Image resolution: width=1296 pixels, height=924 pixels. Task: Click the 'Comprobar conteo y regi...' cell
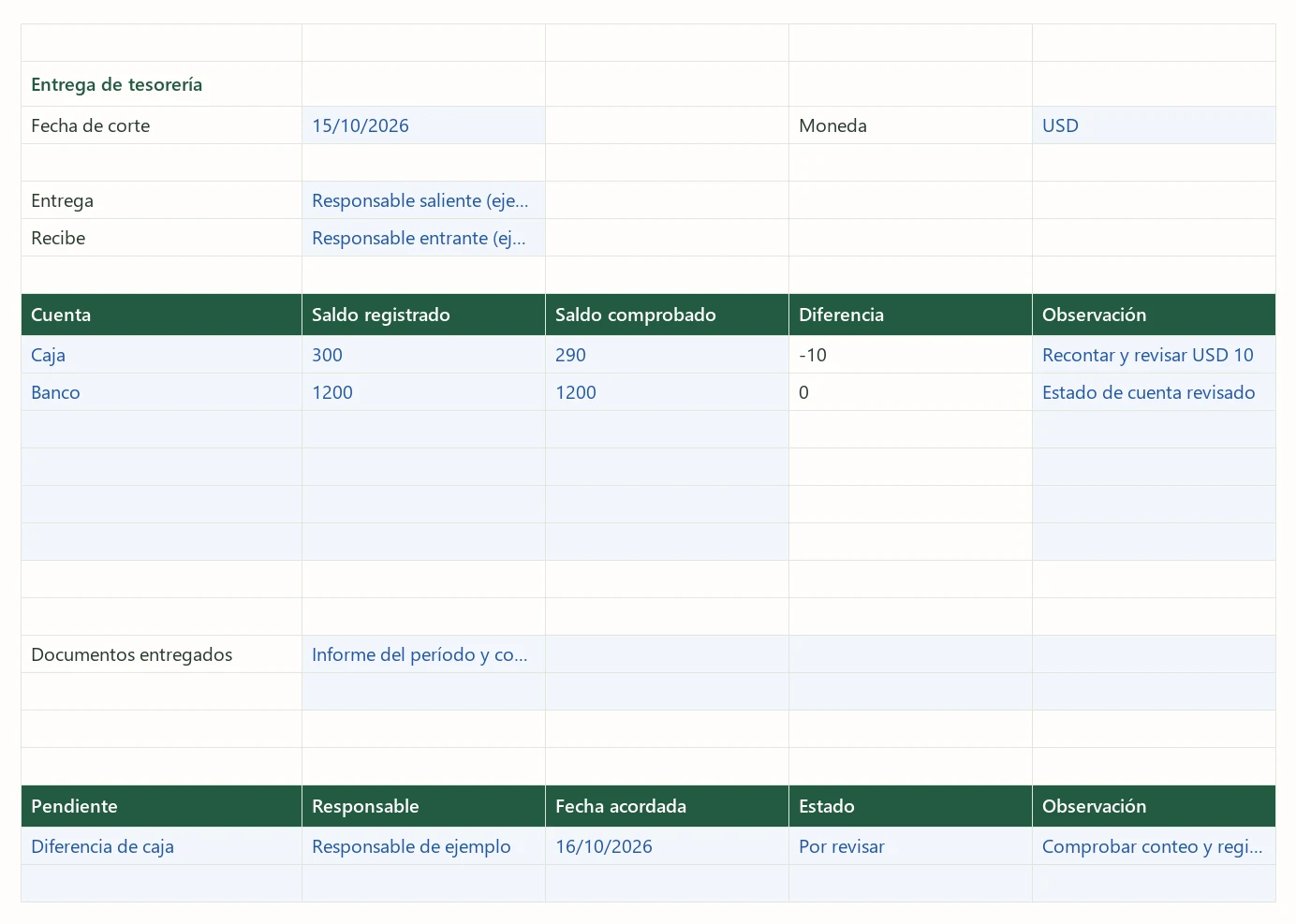1154,846
